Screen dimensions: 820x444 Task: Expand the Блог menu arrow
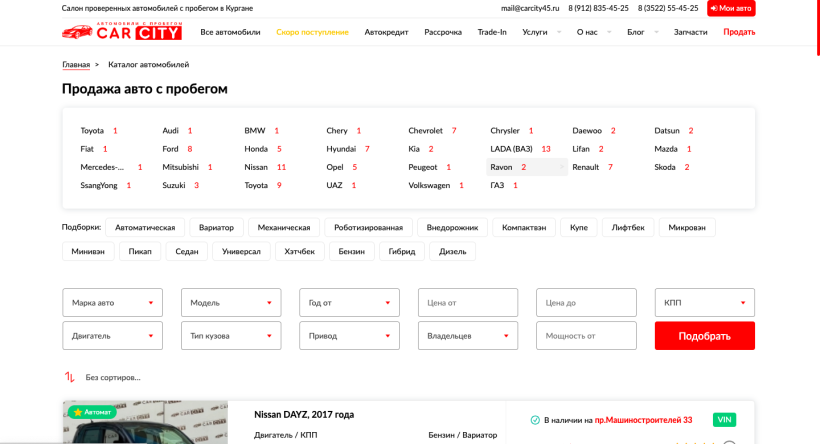[656, 32]
